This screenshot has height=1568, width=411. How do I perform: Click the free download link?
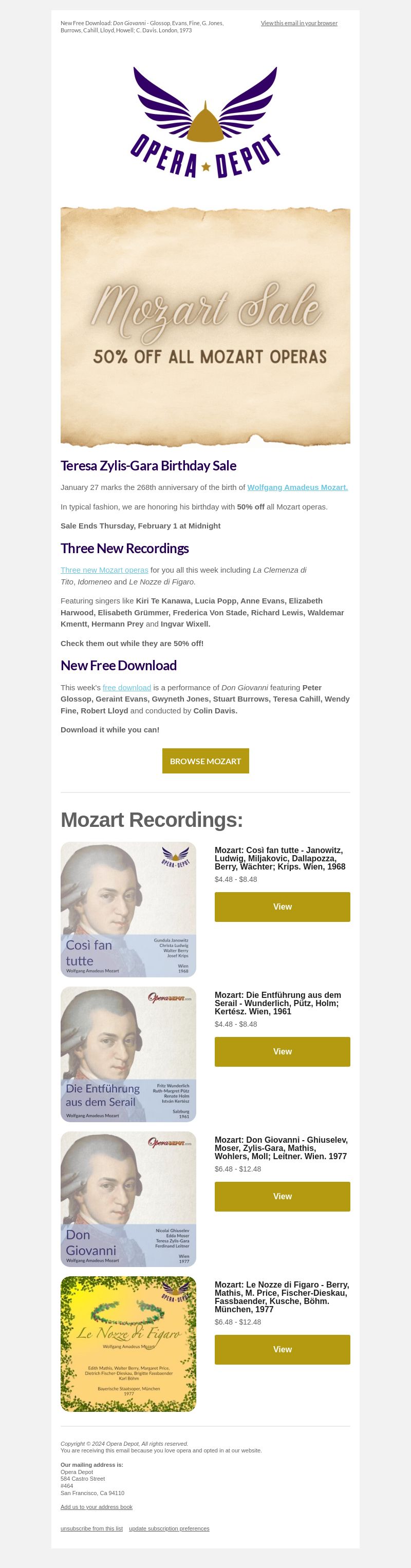click(x=127, y=687)
